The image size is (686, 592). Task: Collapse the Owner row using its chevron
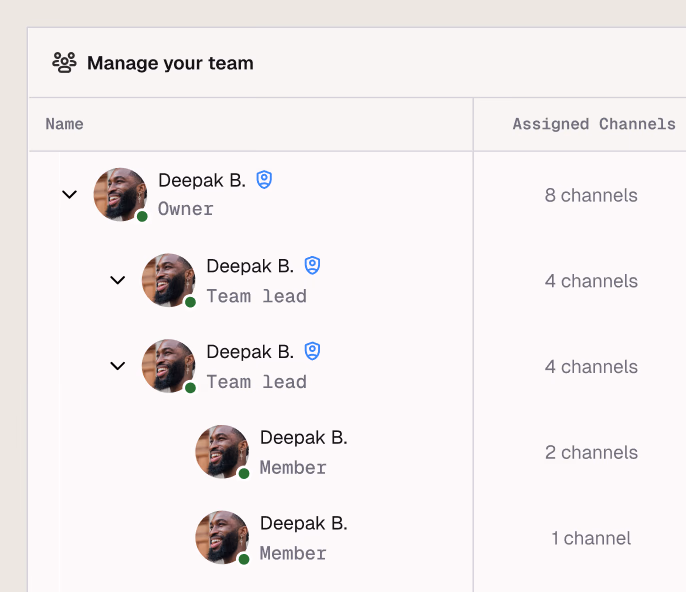coord(69,194)
